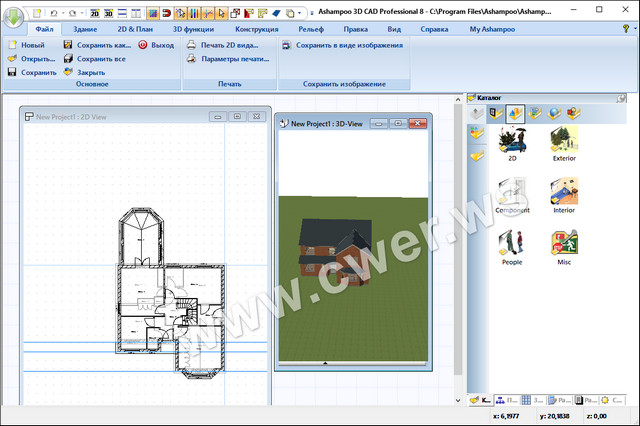
Task: Click inside the 3D-View house preview
Action: [331, 245]
